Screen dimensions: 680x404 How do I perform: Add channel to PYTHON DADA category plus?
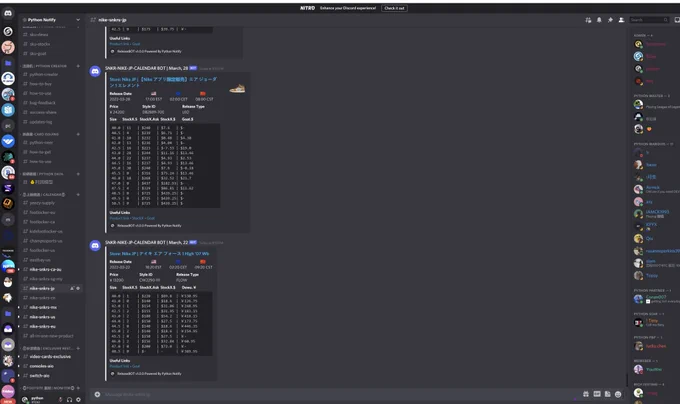78,174
